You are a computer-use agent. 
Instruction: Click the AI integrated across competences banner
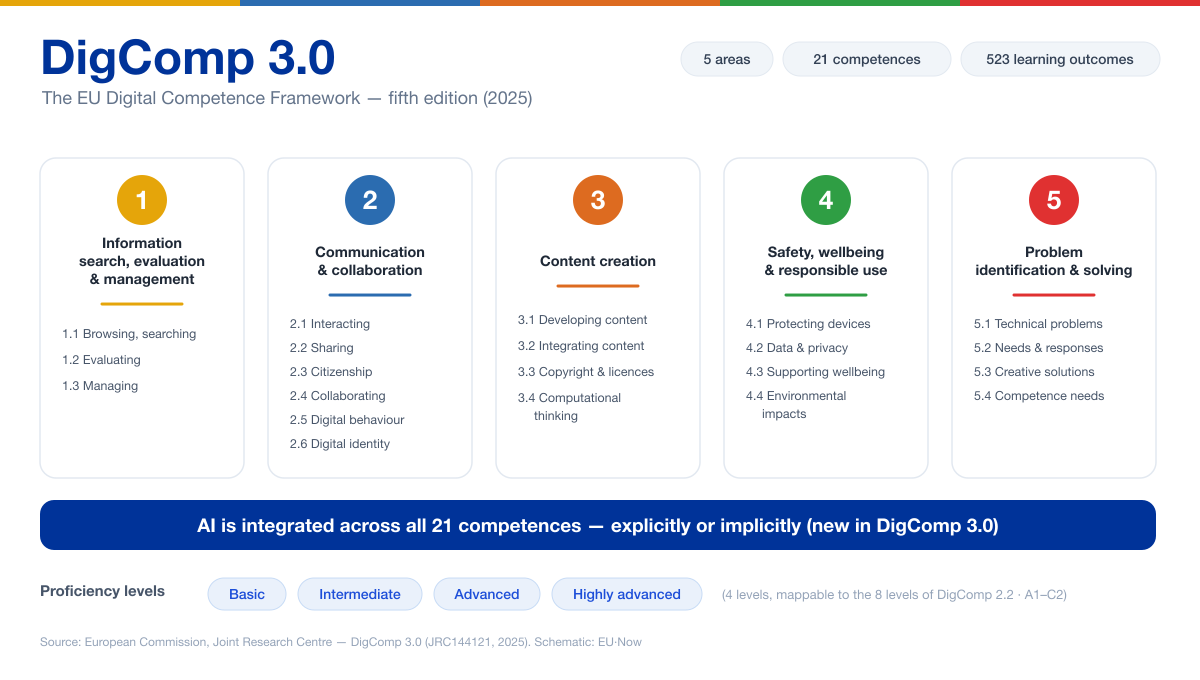coord(598,525)
